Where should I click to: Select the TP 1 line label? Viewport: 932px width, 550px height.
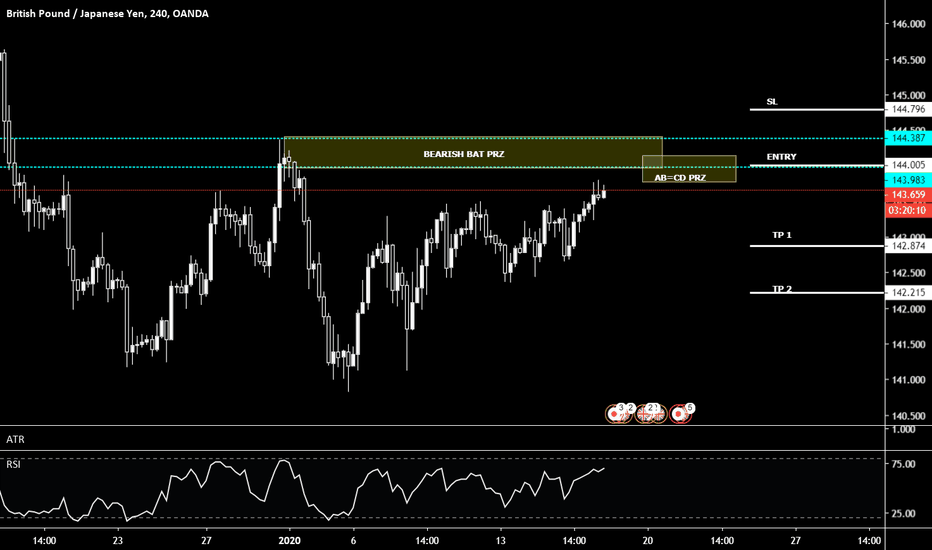781,234
